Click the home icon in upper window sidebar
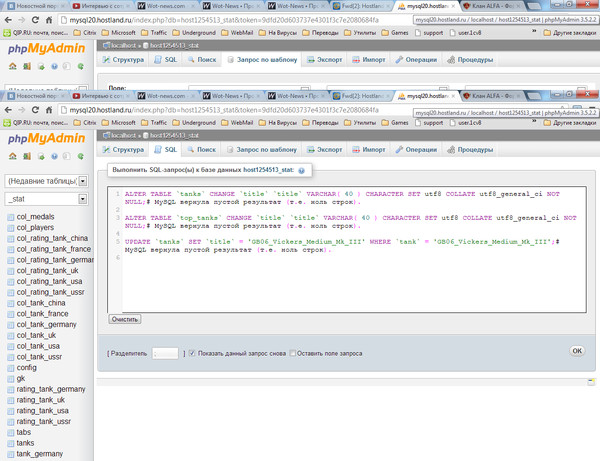The width and height of the screenshot is (600, 461). pos(13,66)
